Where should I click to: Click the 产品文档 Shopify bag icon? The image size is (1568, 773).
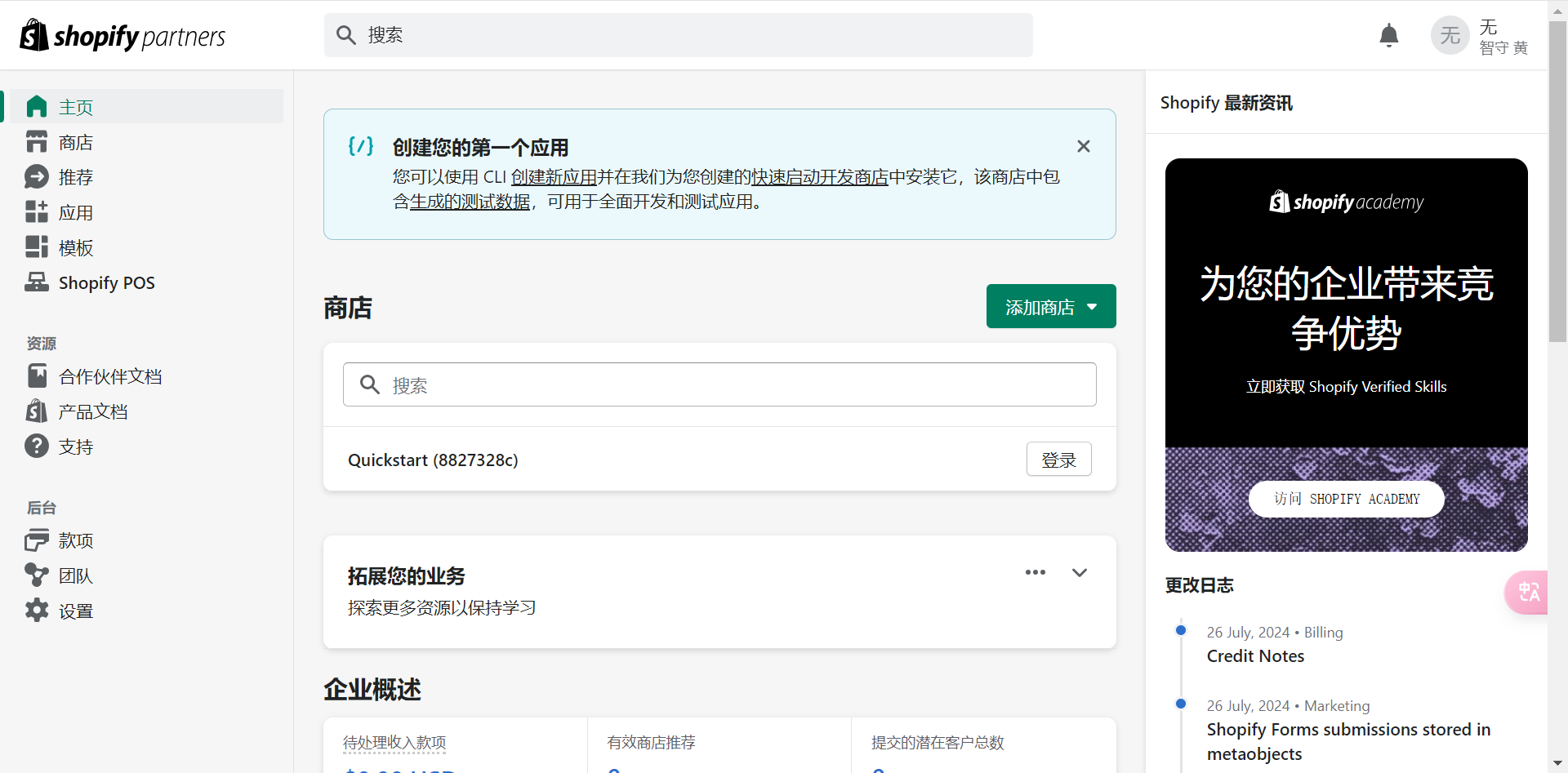pyautogui.click(x=37, y=411)
